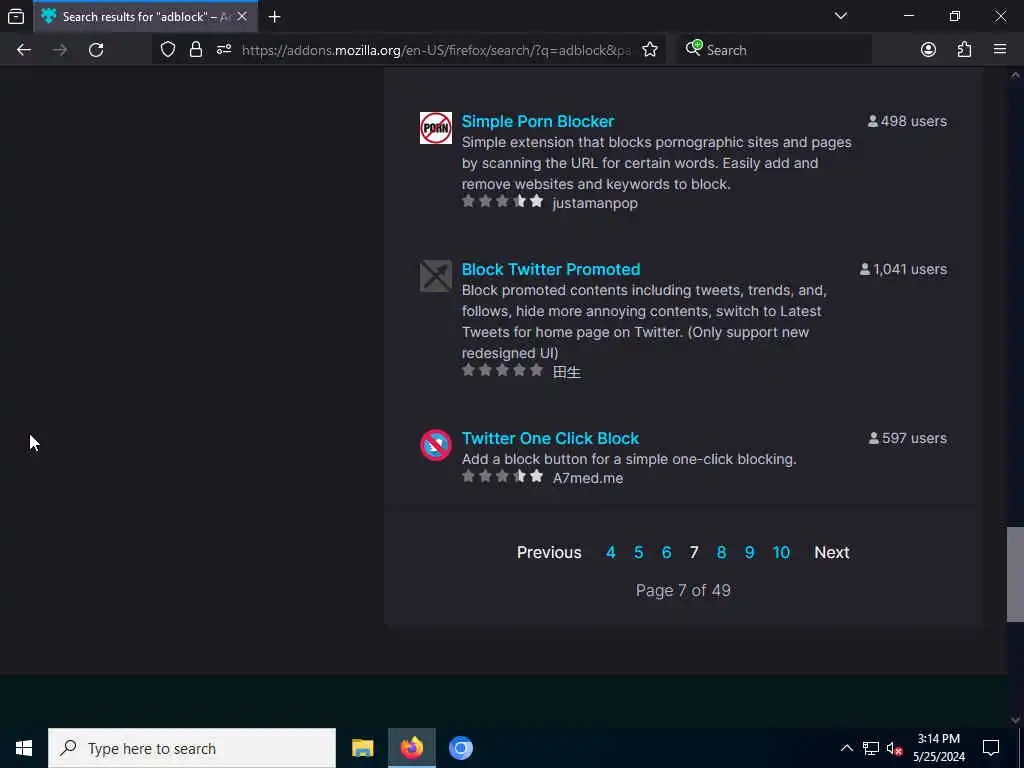This screenshot has height=768, width=1024.
Task: Open Firefox View icon in tab strip
Action: pyautogui.click(x=16, y=16)
